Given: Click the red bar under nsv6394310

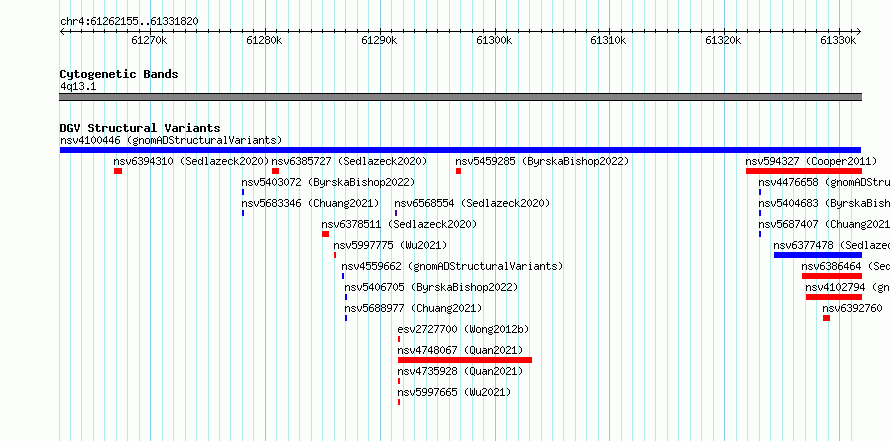Looking at the screenshot, I should pyautogui.click(x=118, y=171).
